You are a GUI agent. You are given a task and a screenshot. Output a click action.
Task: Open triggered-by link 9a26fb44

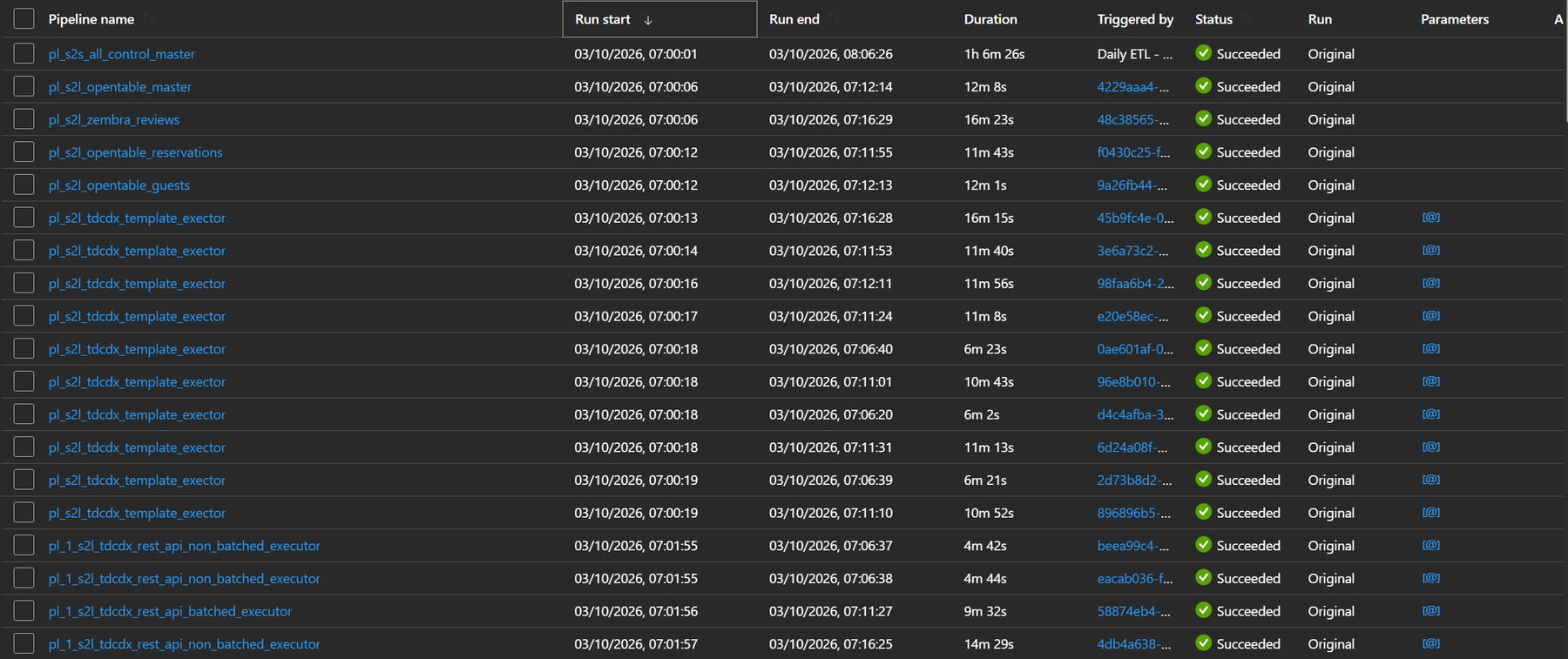tap(1132, 185)
